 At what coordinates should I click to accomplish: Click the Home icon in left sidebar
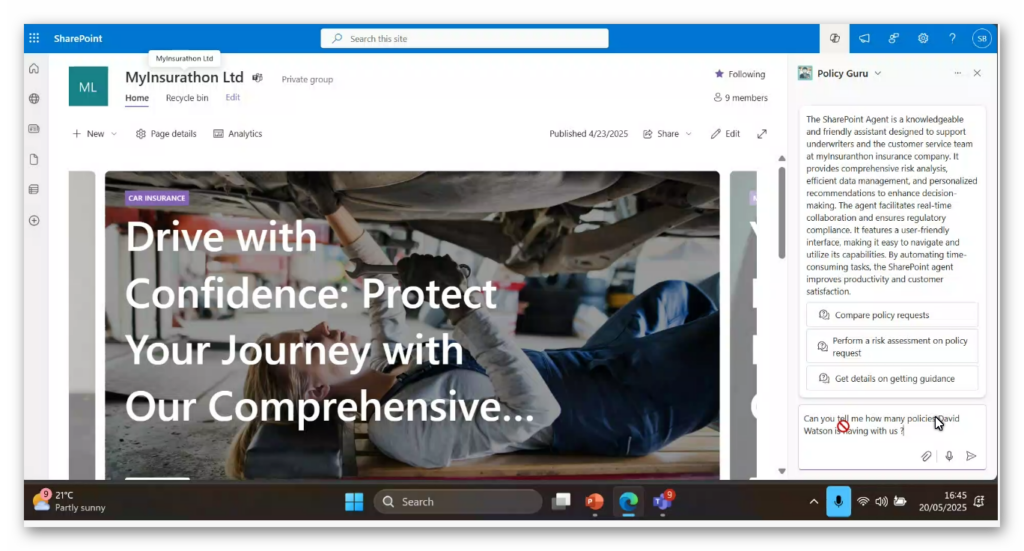(34, 69)
